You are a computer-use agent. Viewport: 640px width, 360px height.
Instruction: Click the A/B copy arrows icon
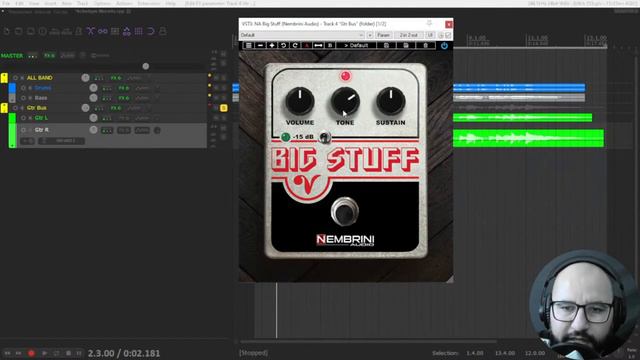coord(318,45)
